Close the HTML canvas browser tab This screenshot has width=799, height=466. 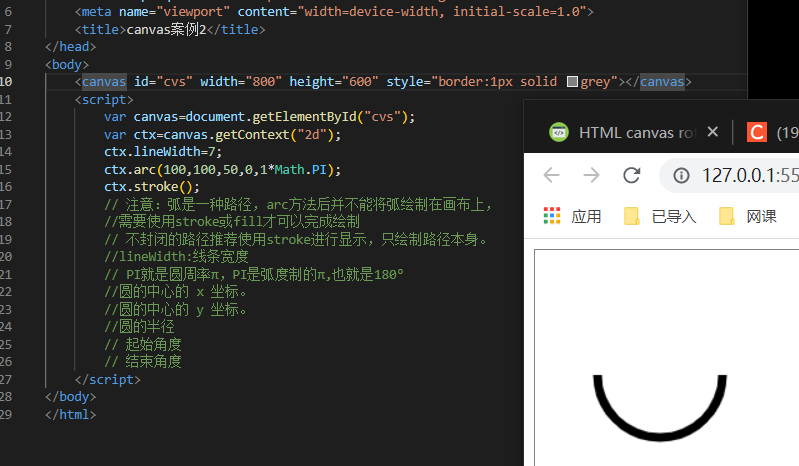point(713,132)
